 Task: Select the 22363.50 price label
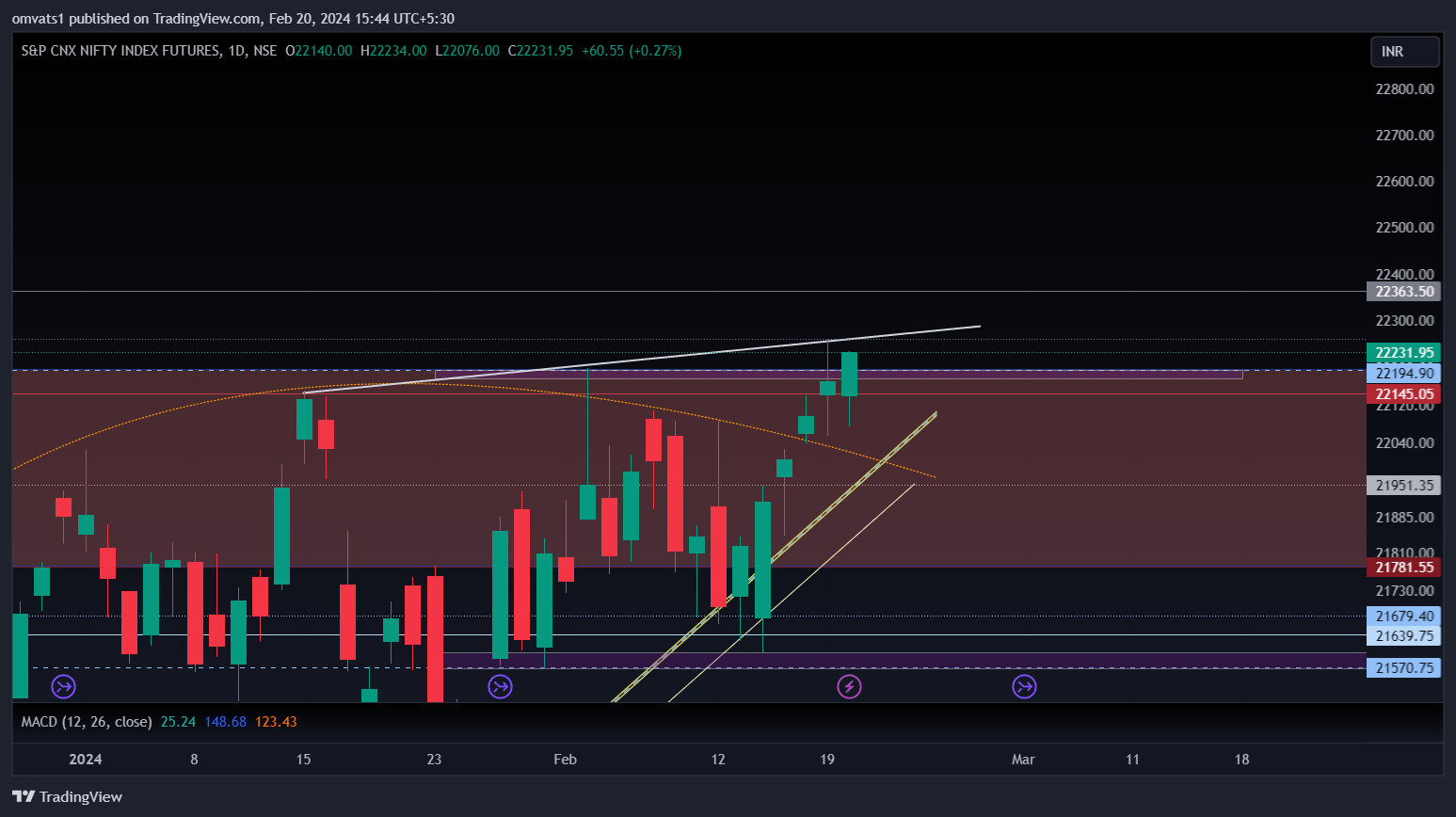pos(1403,292)
